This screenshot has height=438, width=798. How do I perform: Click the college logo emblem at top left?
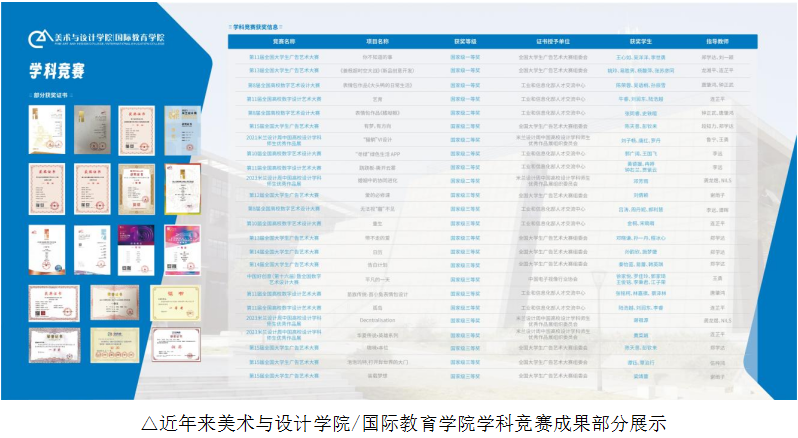click(x=39, y=37)
